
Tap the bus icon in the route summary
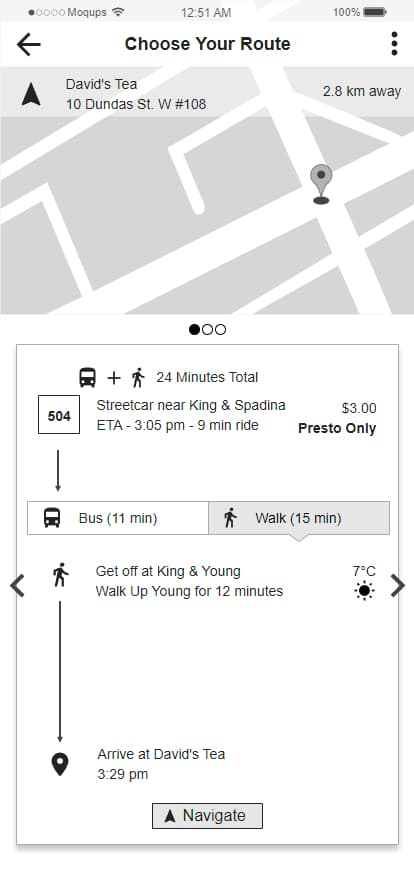pos(87,377)
